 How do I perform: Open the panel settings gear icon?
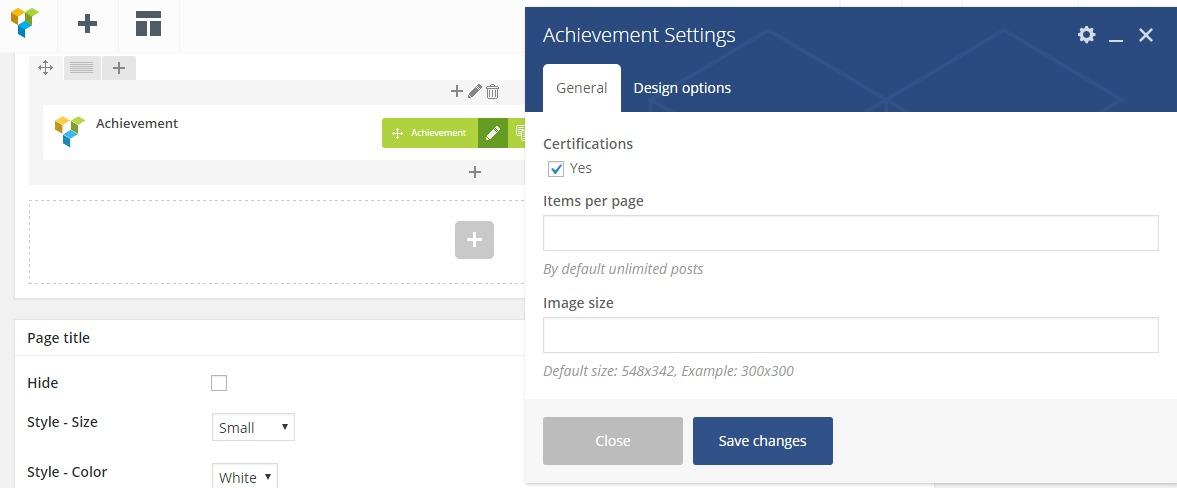click(x=1086, y=35)
